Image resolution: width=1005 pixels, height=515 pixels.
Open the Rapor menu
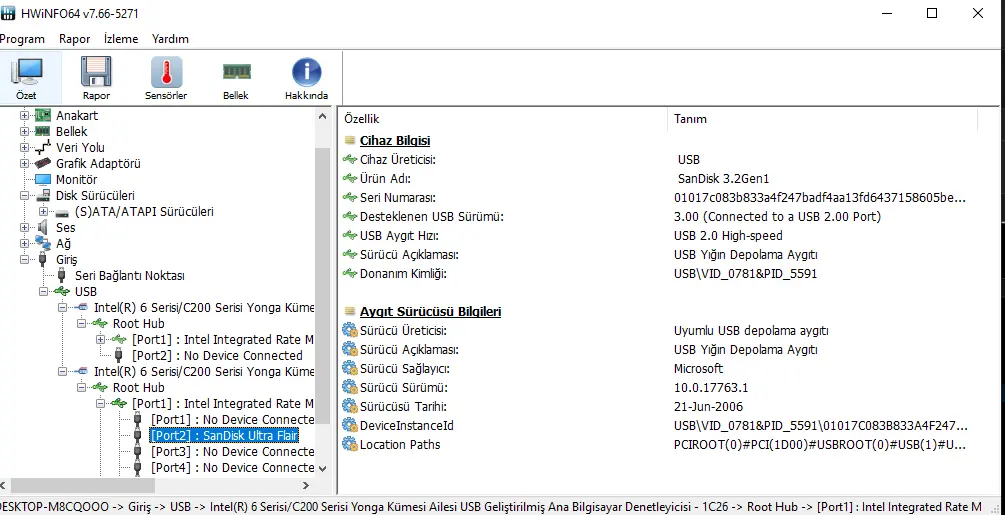click(x=74, y=38)
